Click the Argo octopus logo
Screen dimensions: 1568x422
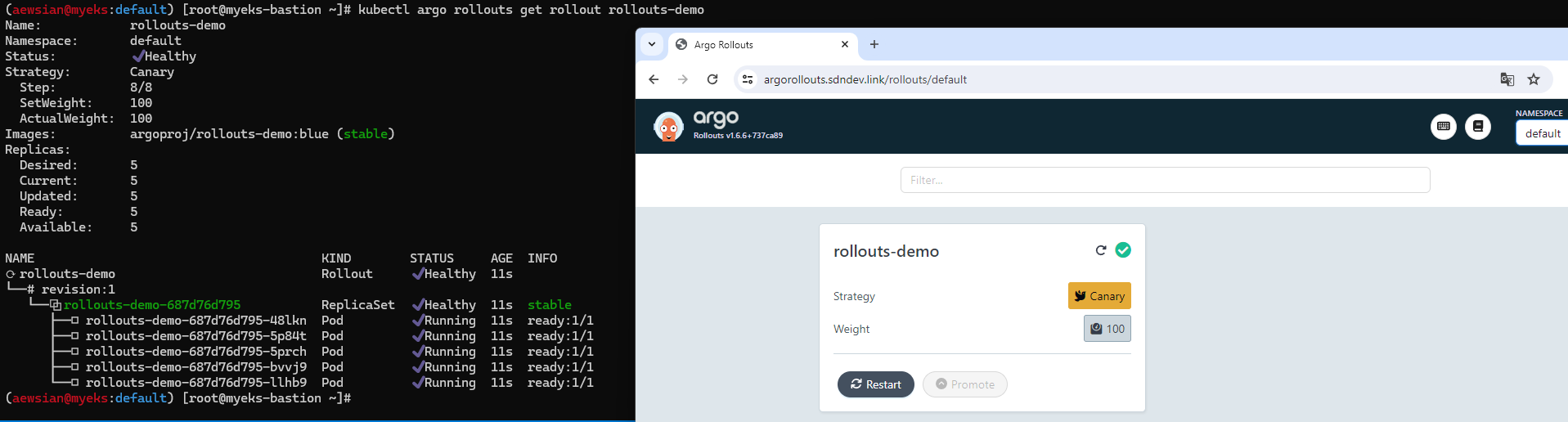[668, 127]
